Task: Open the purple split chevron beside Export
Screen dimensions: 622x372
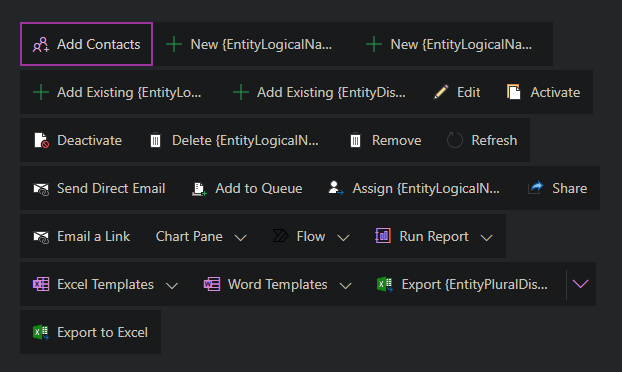Action: click(x=581, y=284)
